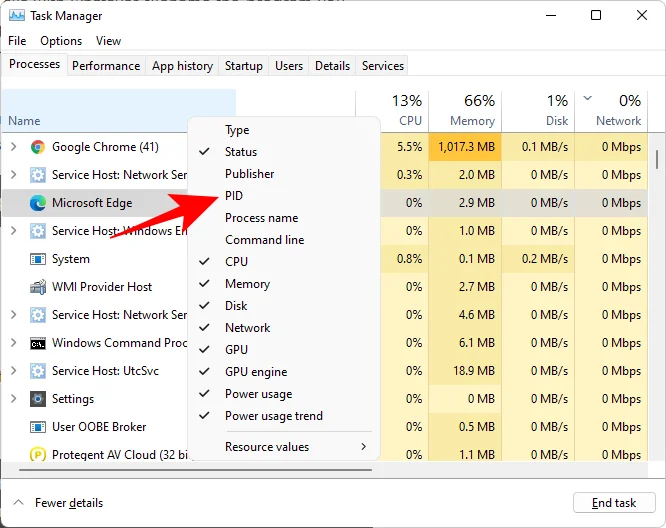Click the vertical scrollbar thumb
This screenshot has width=666, height=528.
657,159
